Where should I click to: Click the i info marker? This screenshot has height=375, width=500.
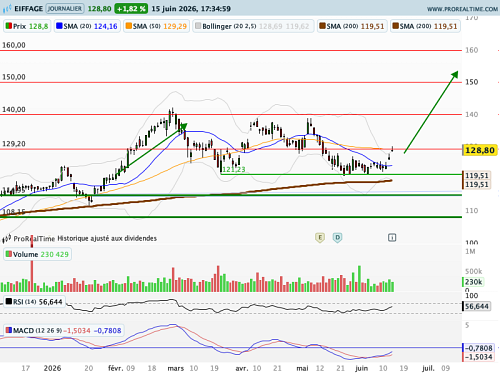(392, 238)
